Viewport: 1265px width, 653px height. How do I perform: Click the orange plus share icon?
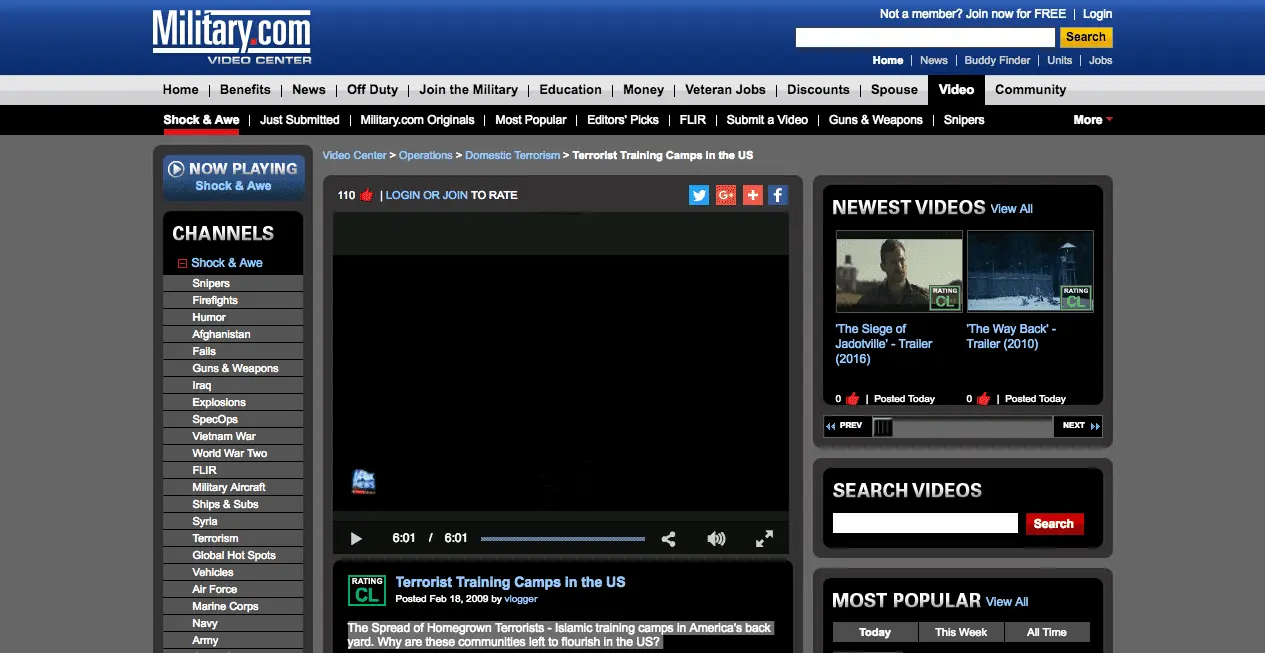coord(752,195)
